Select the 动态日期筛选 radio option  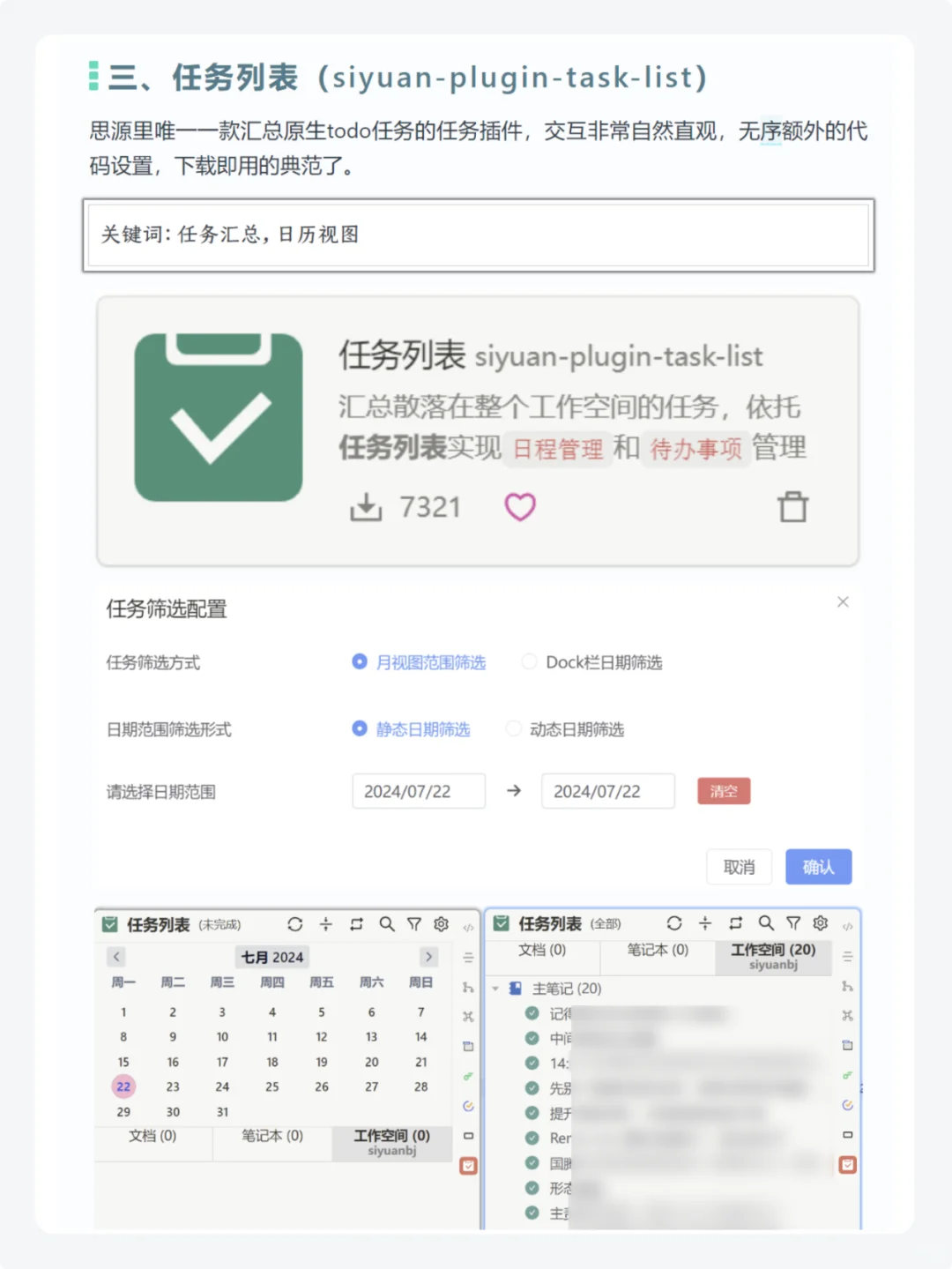click(513, 729)
